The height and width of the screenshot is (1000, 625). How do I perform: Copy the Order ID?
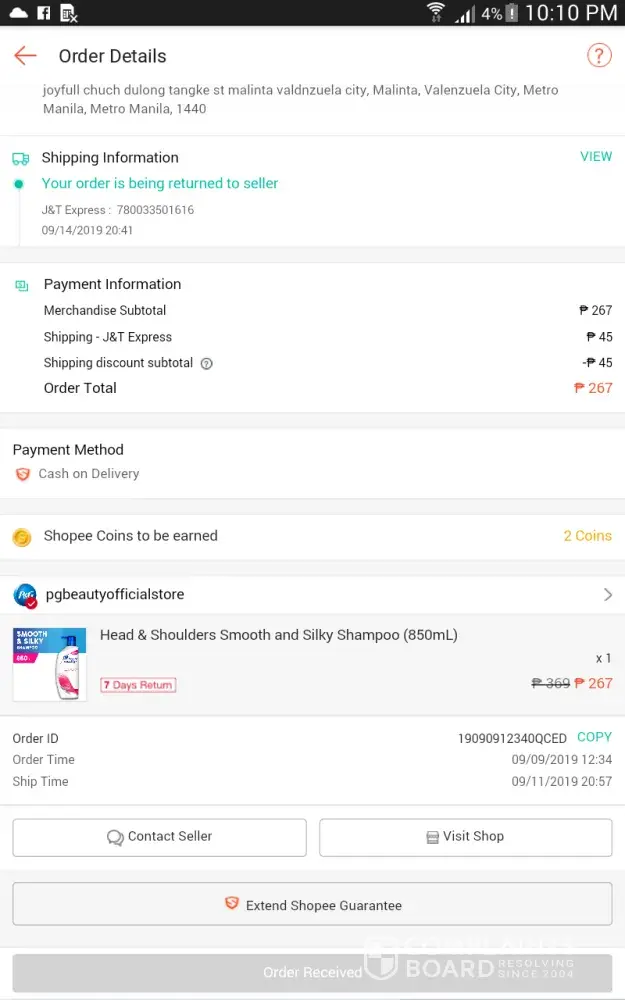point(594,738)
